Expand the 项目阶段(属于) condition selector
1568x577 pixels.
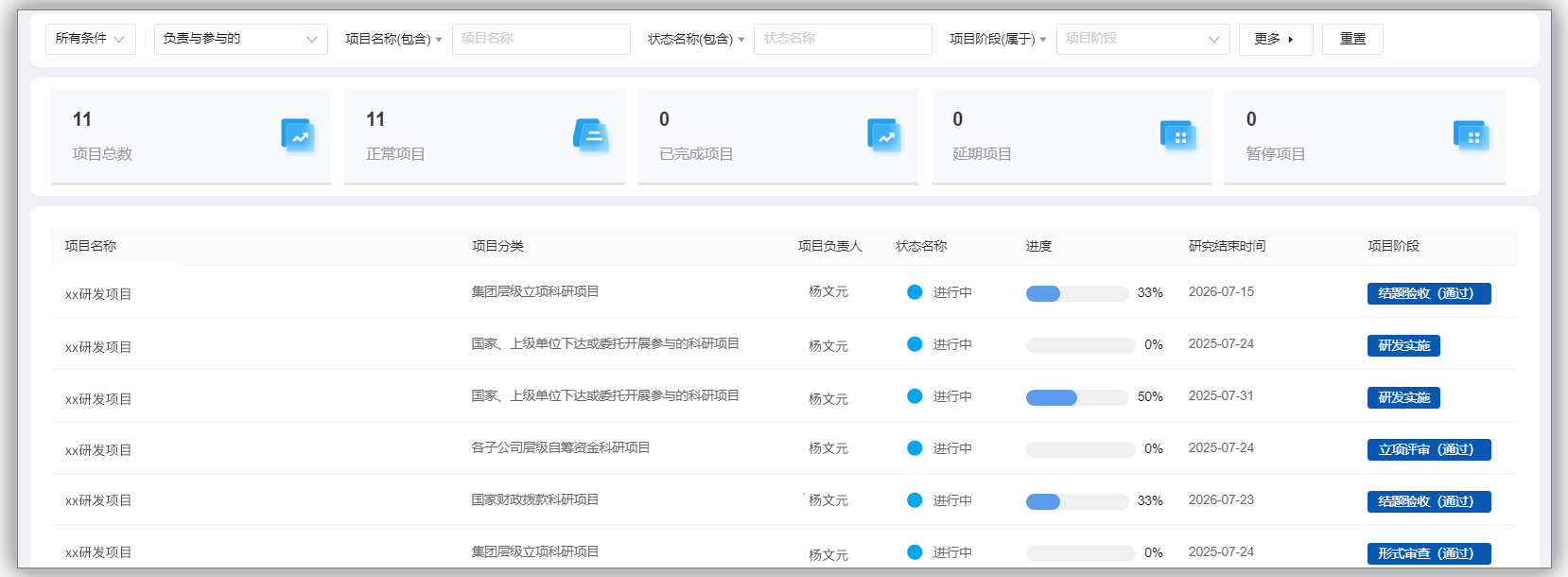point(998,39)
